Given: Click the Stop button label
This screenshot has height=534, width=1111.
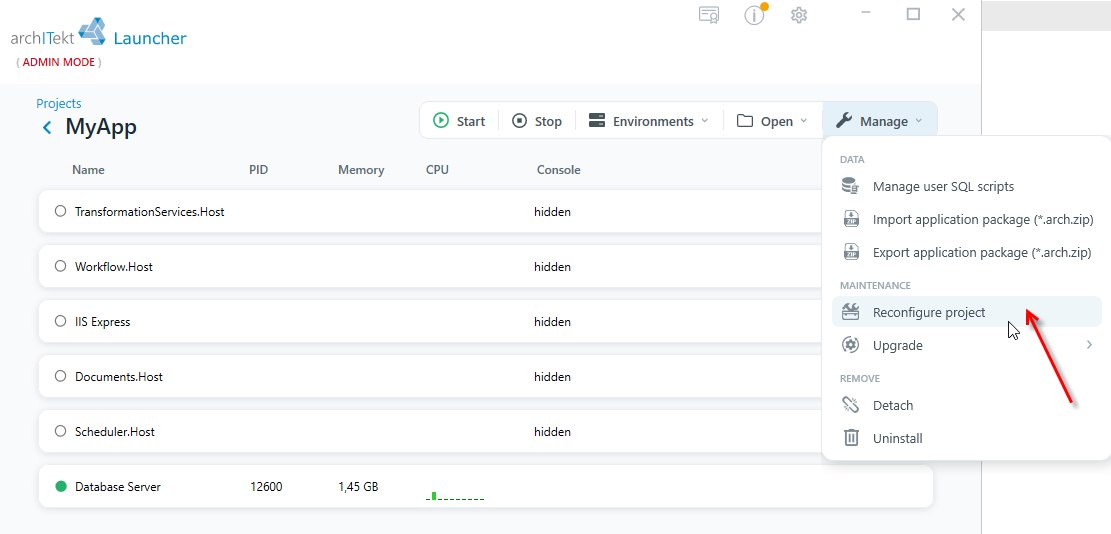Looking at the screenshot, I should (548, 121).
